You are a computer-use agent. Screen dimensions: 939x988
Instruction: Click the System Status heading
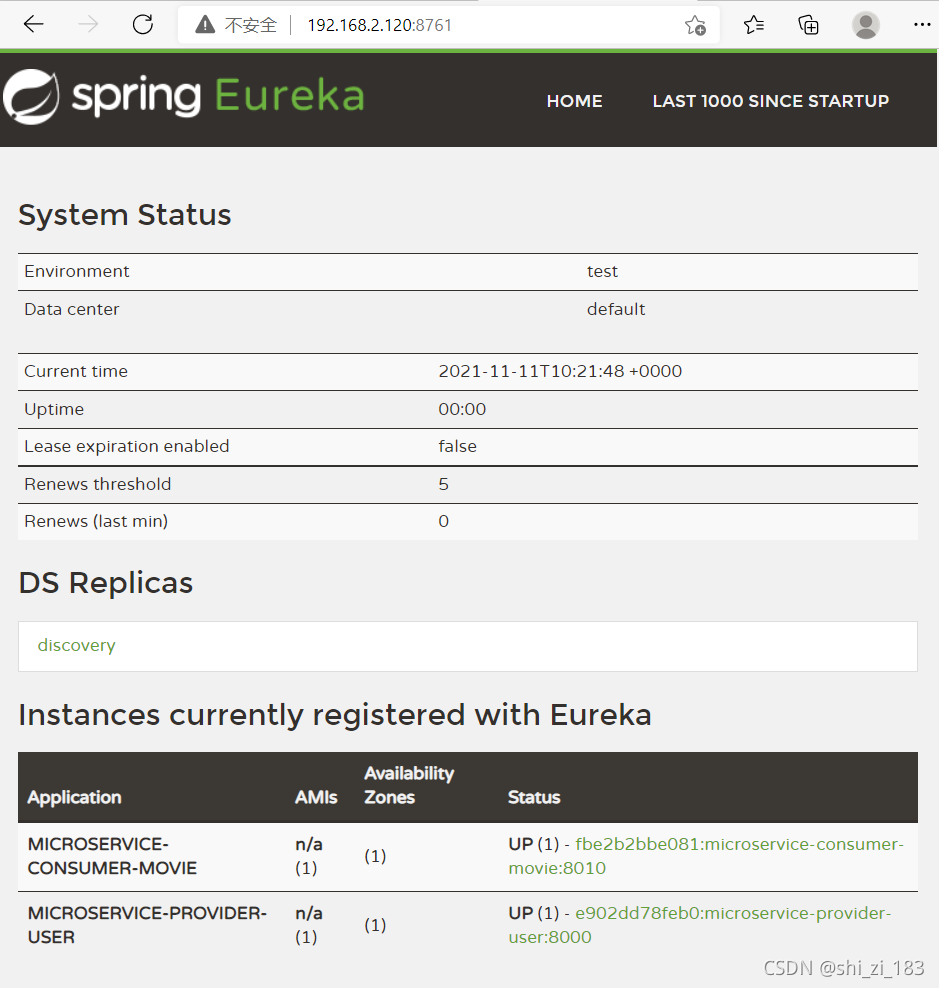125,215
